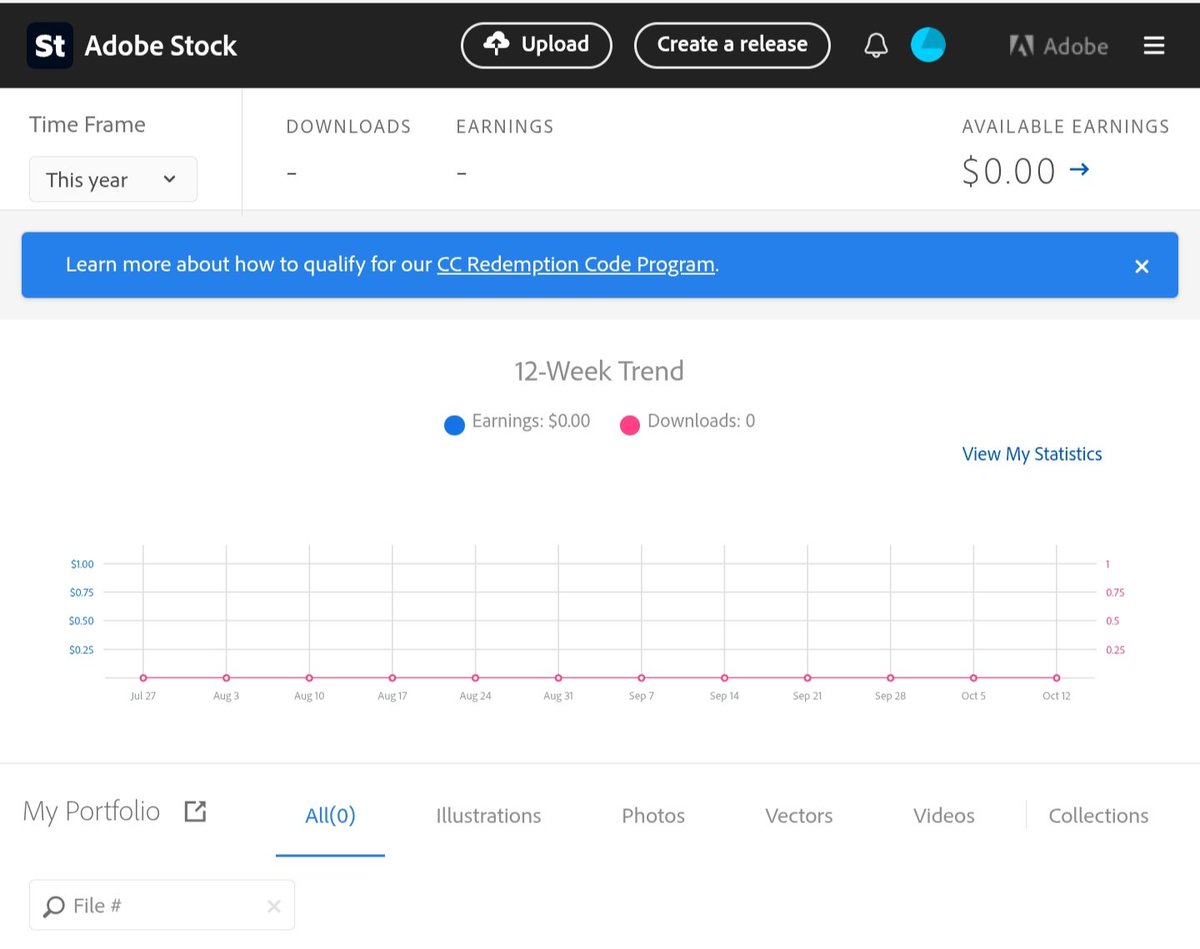Open the CC Redemption Code Program link
The height and width of the screenshot is (949, 1200).
click(576, 265)
